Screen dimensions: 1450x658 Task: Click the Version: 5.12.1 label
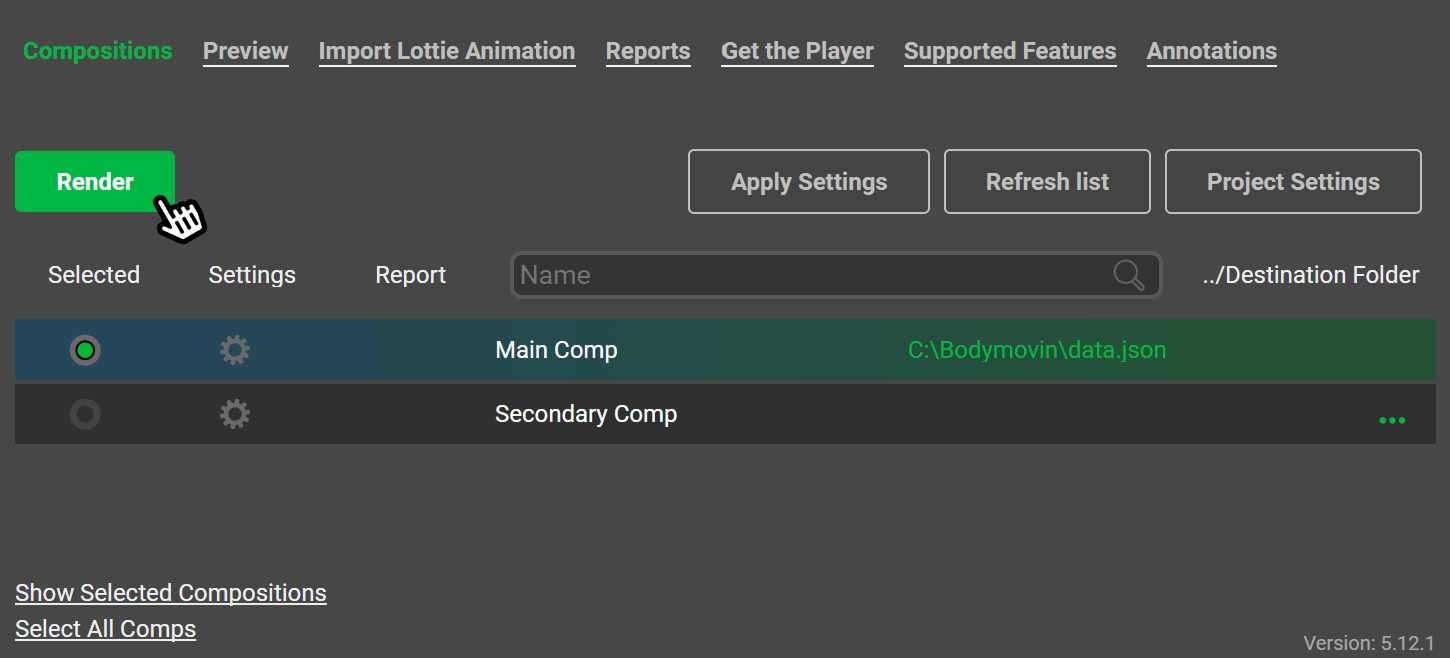pos(1369,642)
